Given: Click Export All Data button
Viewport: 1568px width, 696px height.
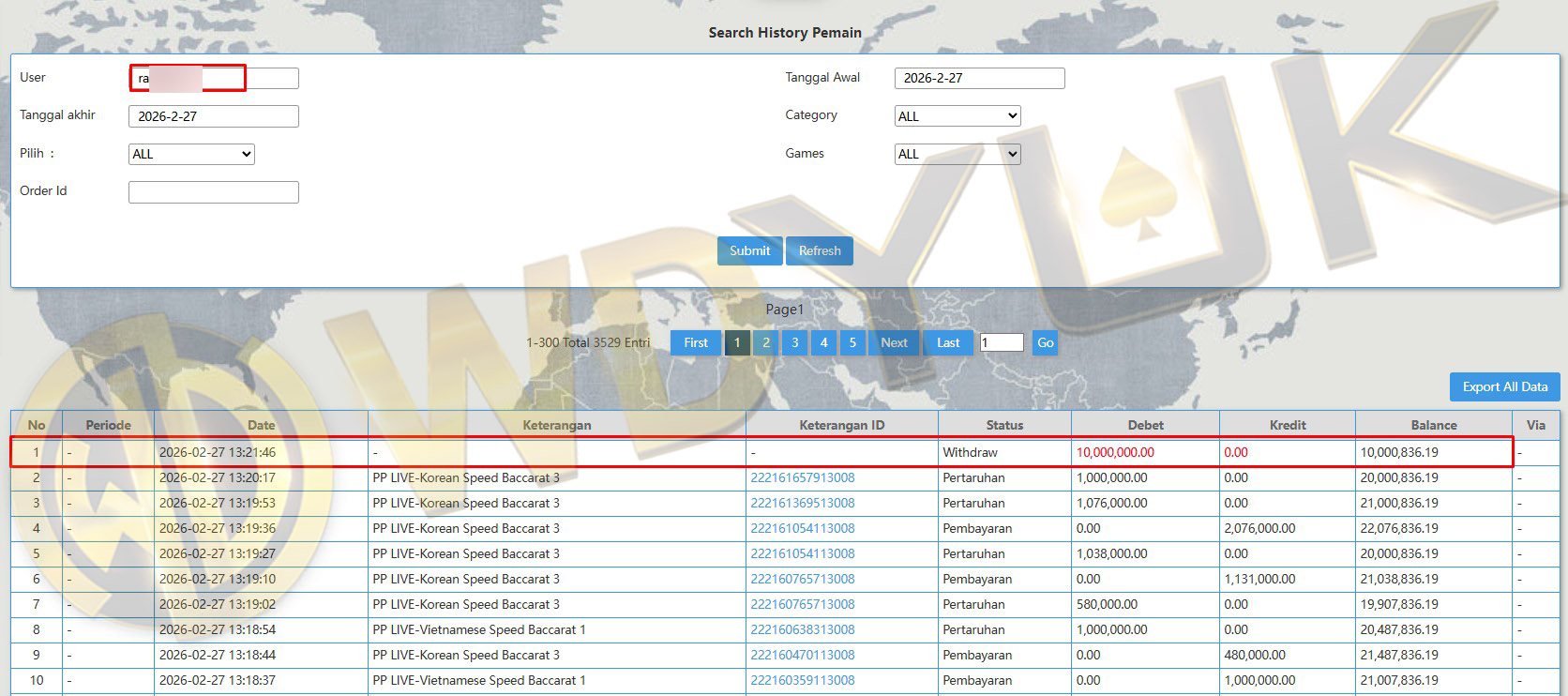Looking at the screenshot, I should 1504,386.
